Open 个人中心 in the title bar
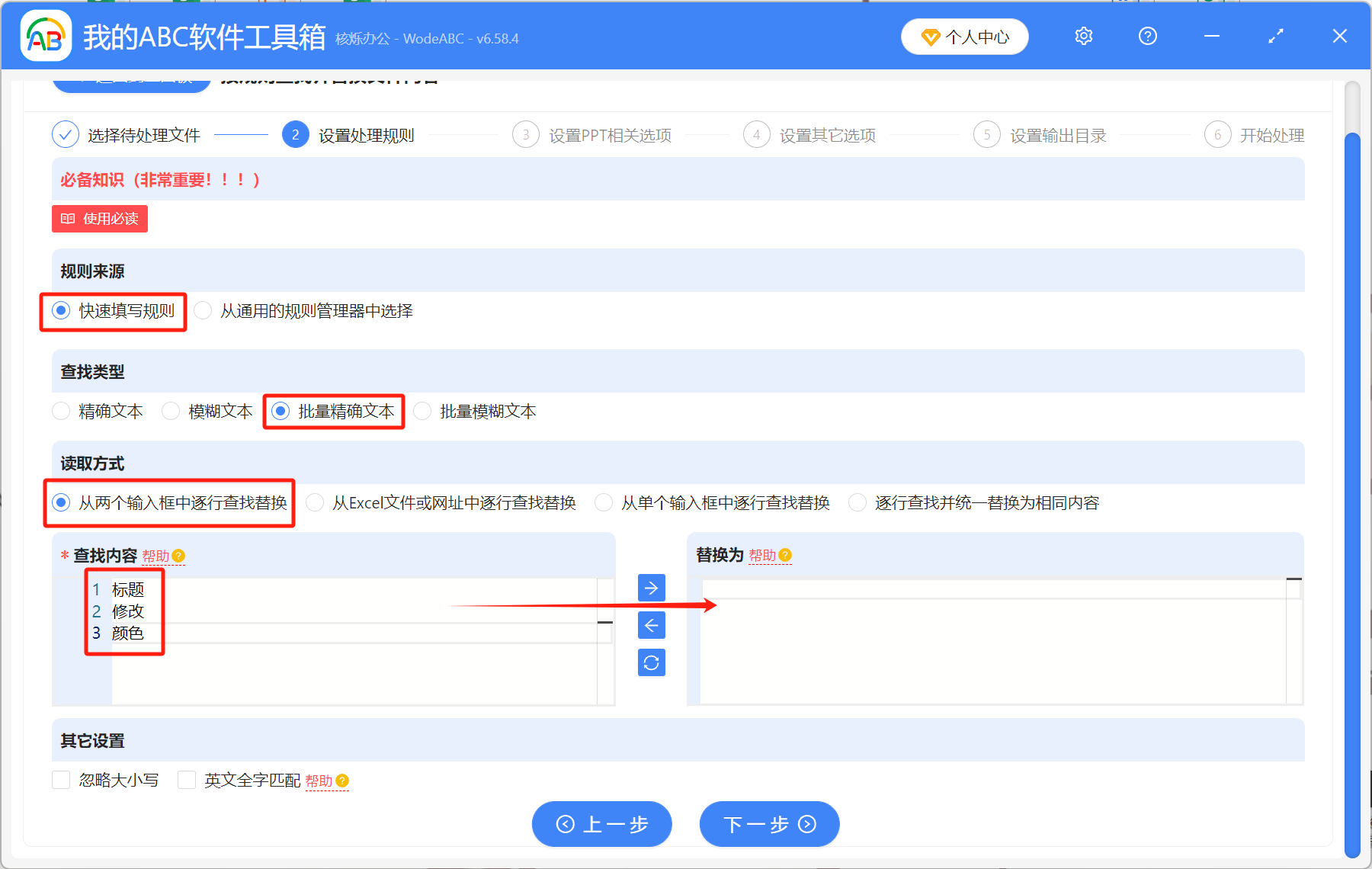The width and height of the screenshot is (1372, 869). (964, 36)
